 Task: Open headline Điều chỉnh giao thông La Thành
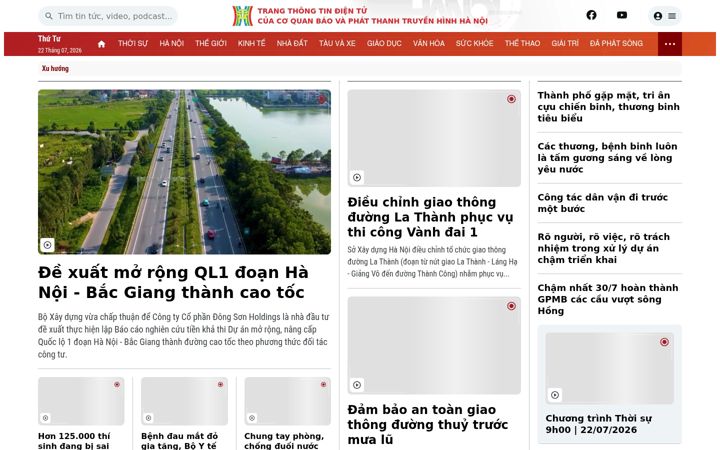(430, 217)
